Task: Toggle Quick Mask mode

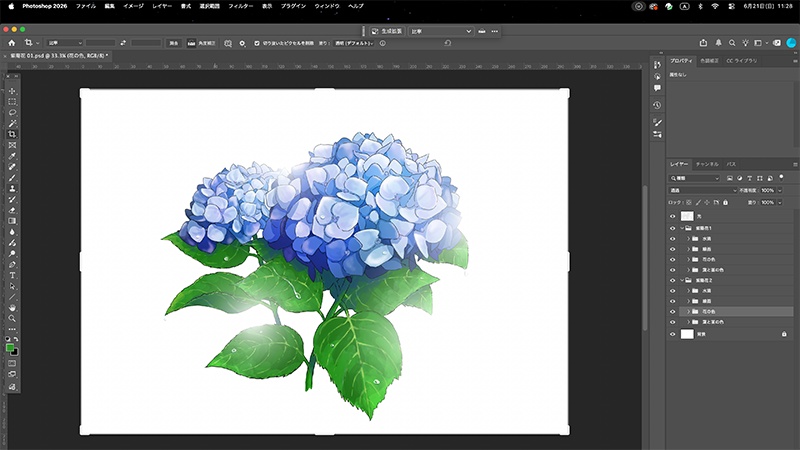Action: (12, 363)
